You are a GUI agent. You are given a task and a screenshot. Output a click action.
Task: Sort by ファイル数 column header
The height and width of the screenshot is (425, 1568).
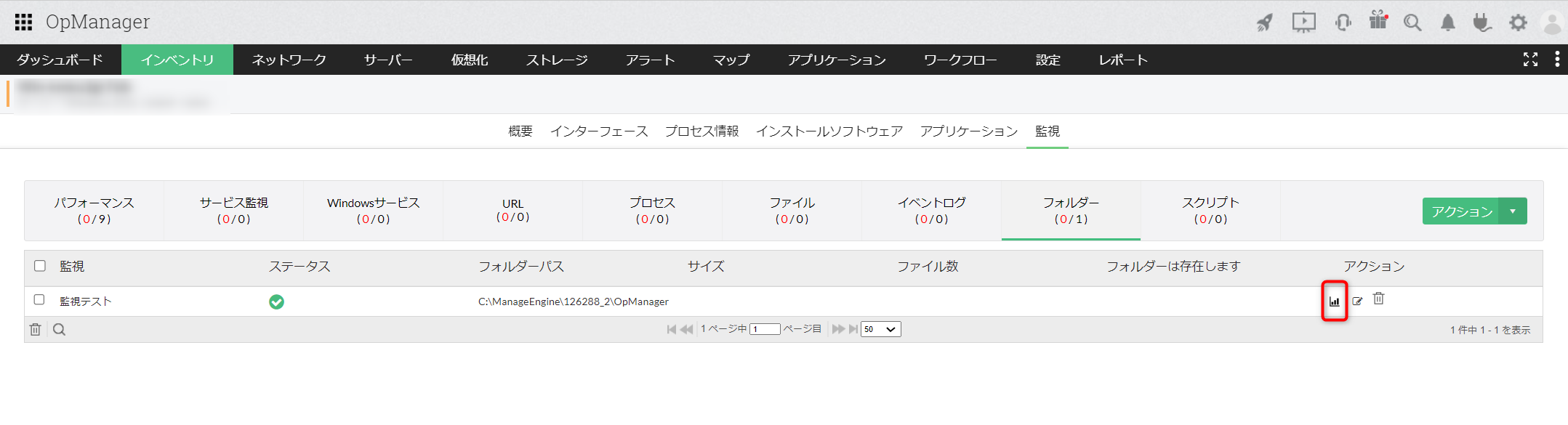pyautogui.click(x=928, y=267)
